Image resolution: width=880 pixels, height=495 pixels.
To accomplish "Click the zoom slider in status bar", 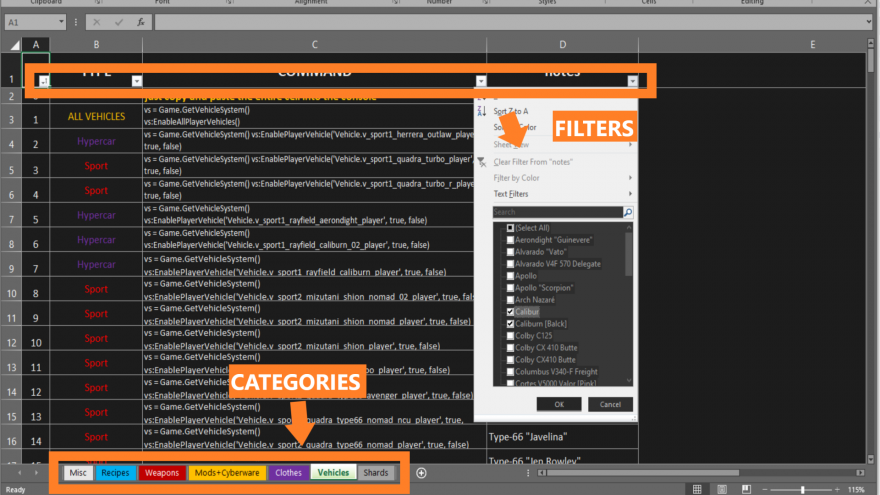I will [801, 489].
